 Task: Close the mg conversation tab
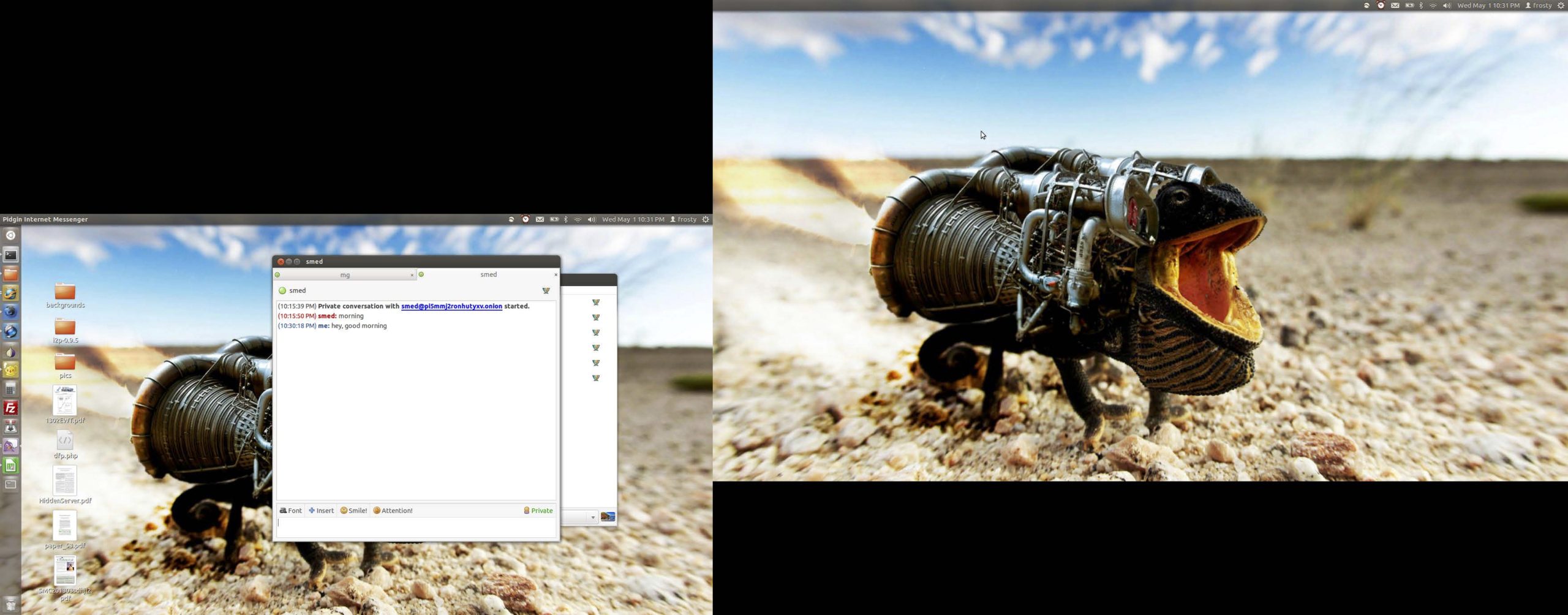point(412,276)
